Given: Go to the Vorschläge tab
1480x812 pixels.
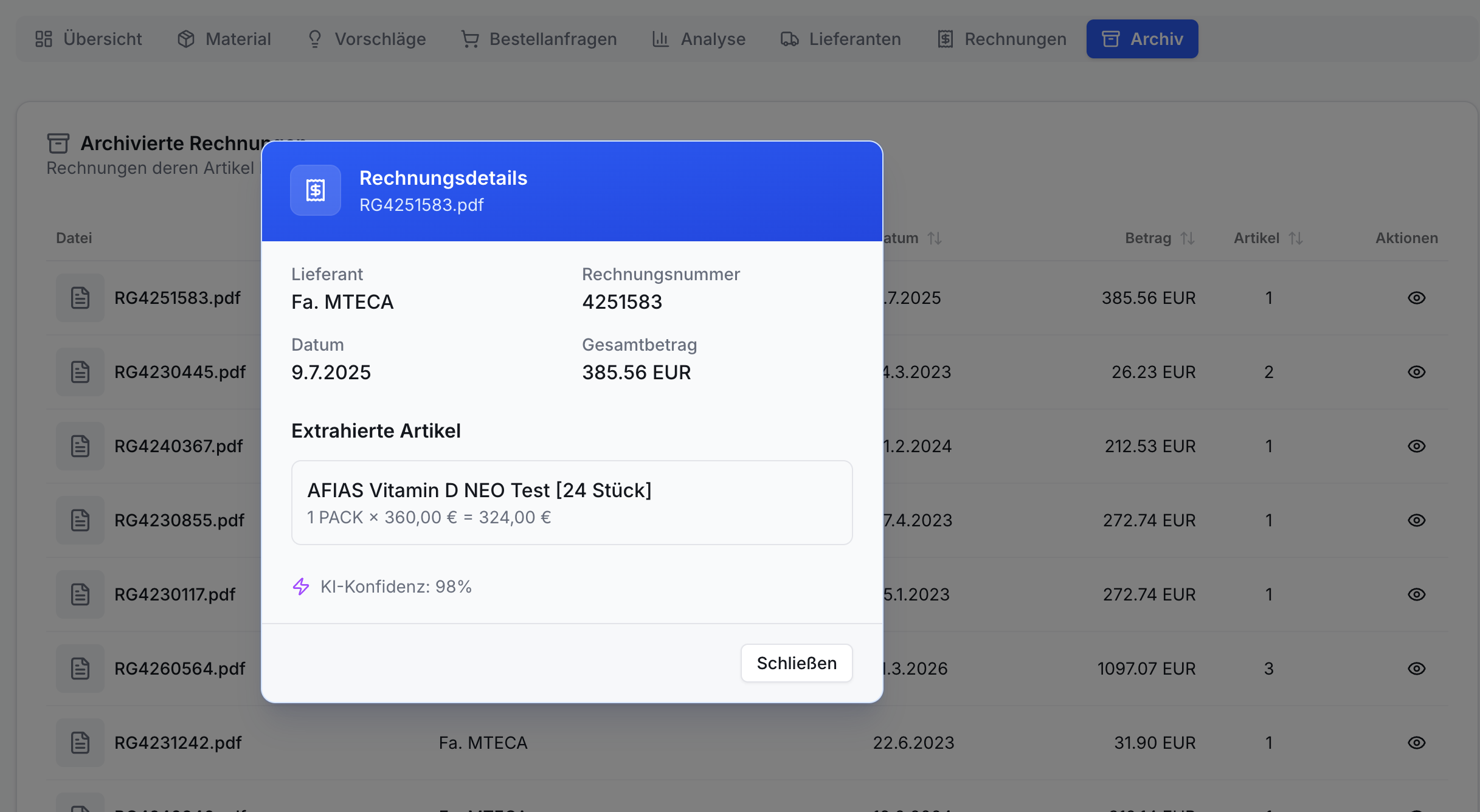Looking at the screenshot, I should coord(367,39).
